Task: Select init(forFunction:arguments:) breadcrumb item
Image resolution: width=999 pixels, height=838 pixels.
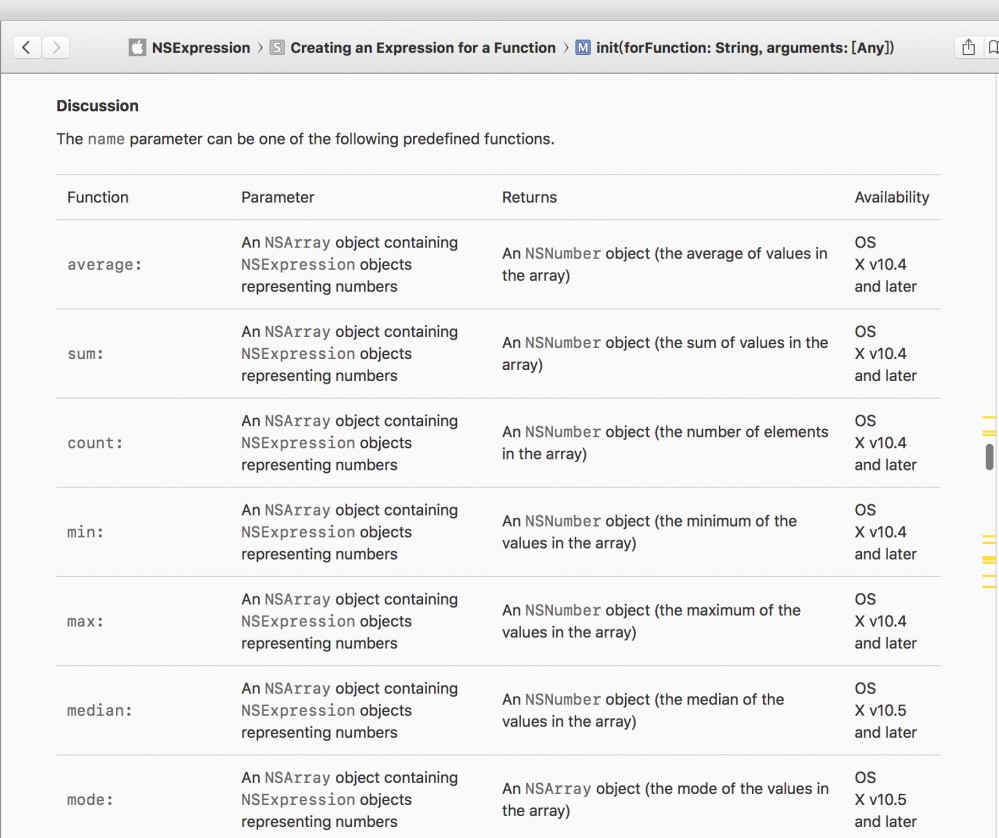Action: tap(745, 47)
